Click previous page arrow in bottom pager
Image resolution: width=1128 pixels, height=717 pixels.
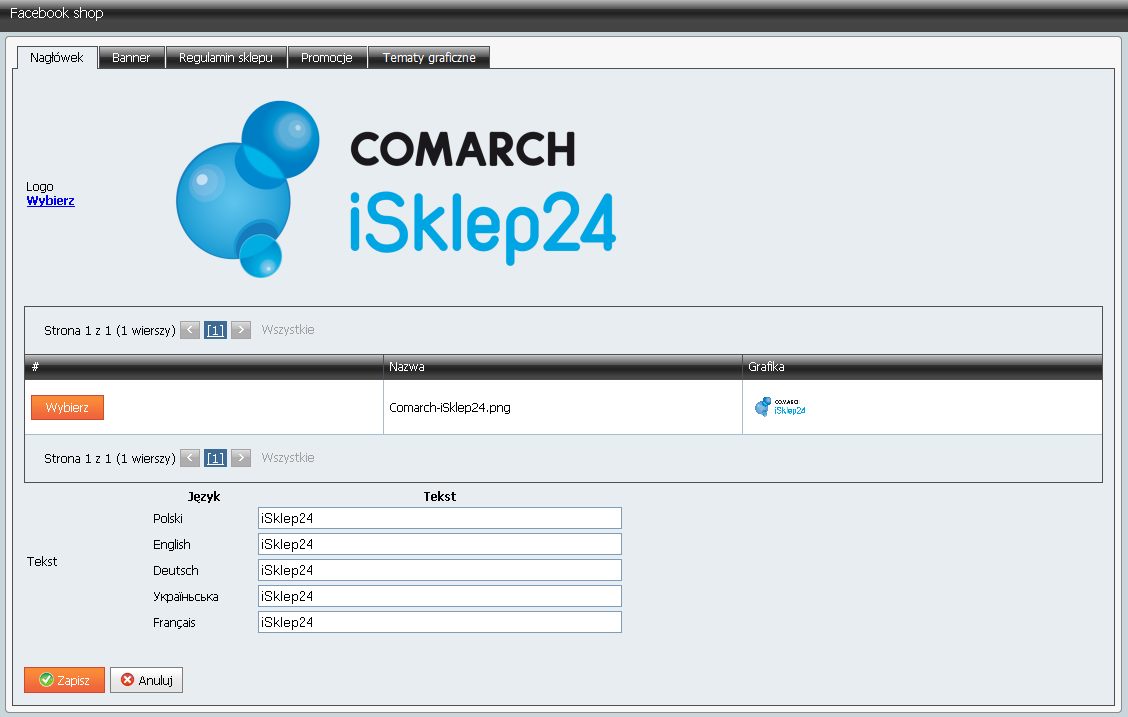pyautogui.click(x=190, y=458)
